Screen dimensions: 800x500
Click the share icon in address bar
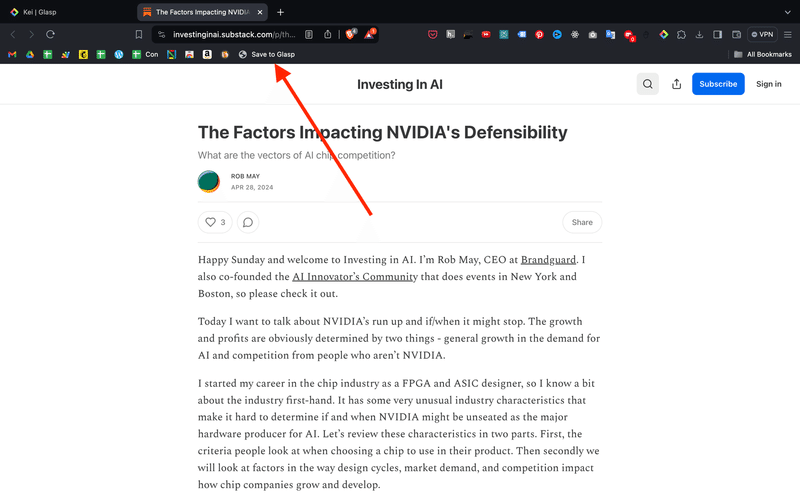pos(328,34)
